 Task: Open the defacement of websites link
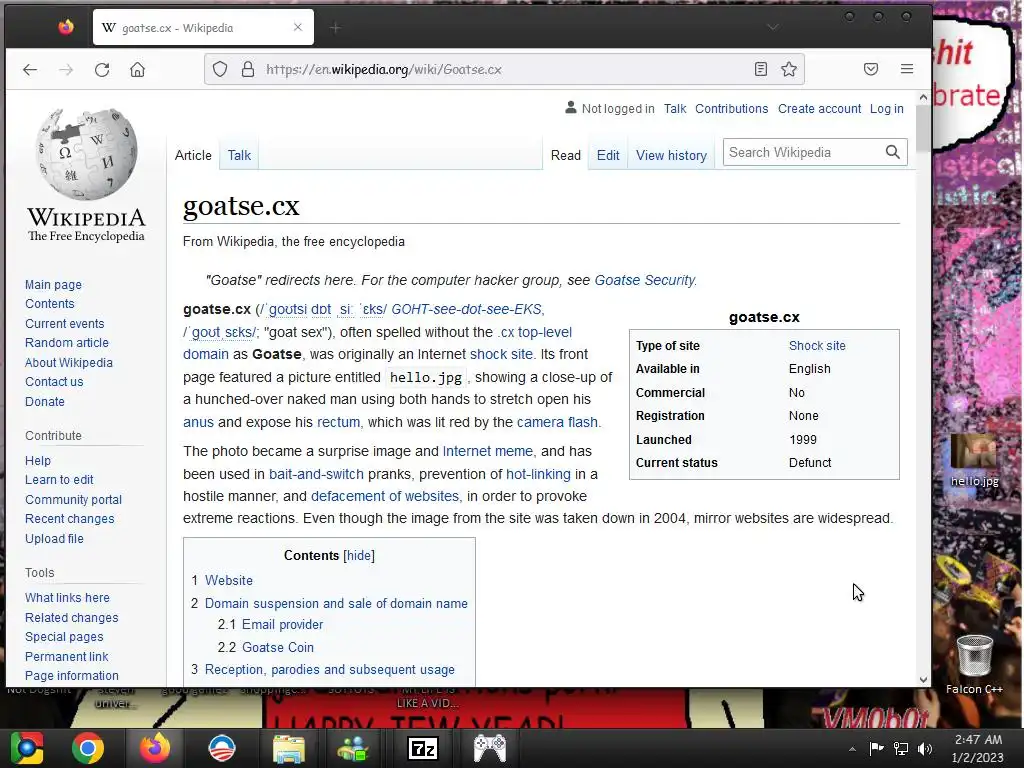coord(385,496)
